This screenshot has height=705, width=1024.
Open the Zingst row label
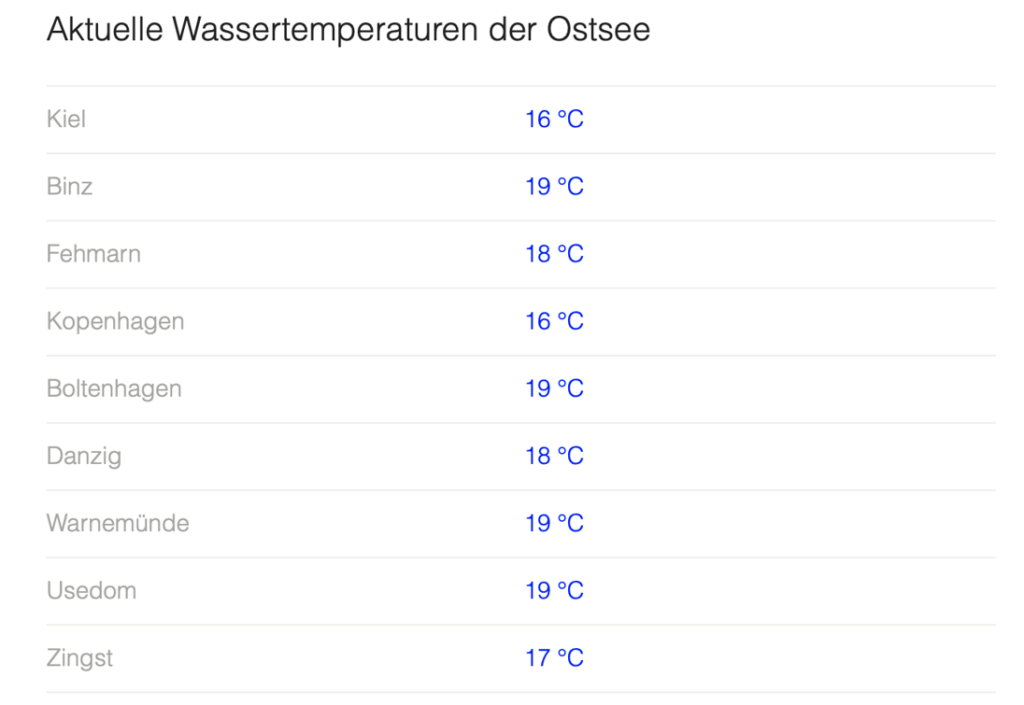pos(79,658)
